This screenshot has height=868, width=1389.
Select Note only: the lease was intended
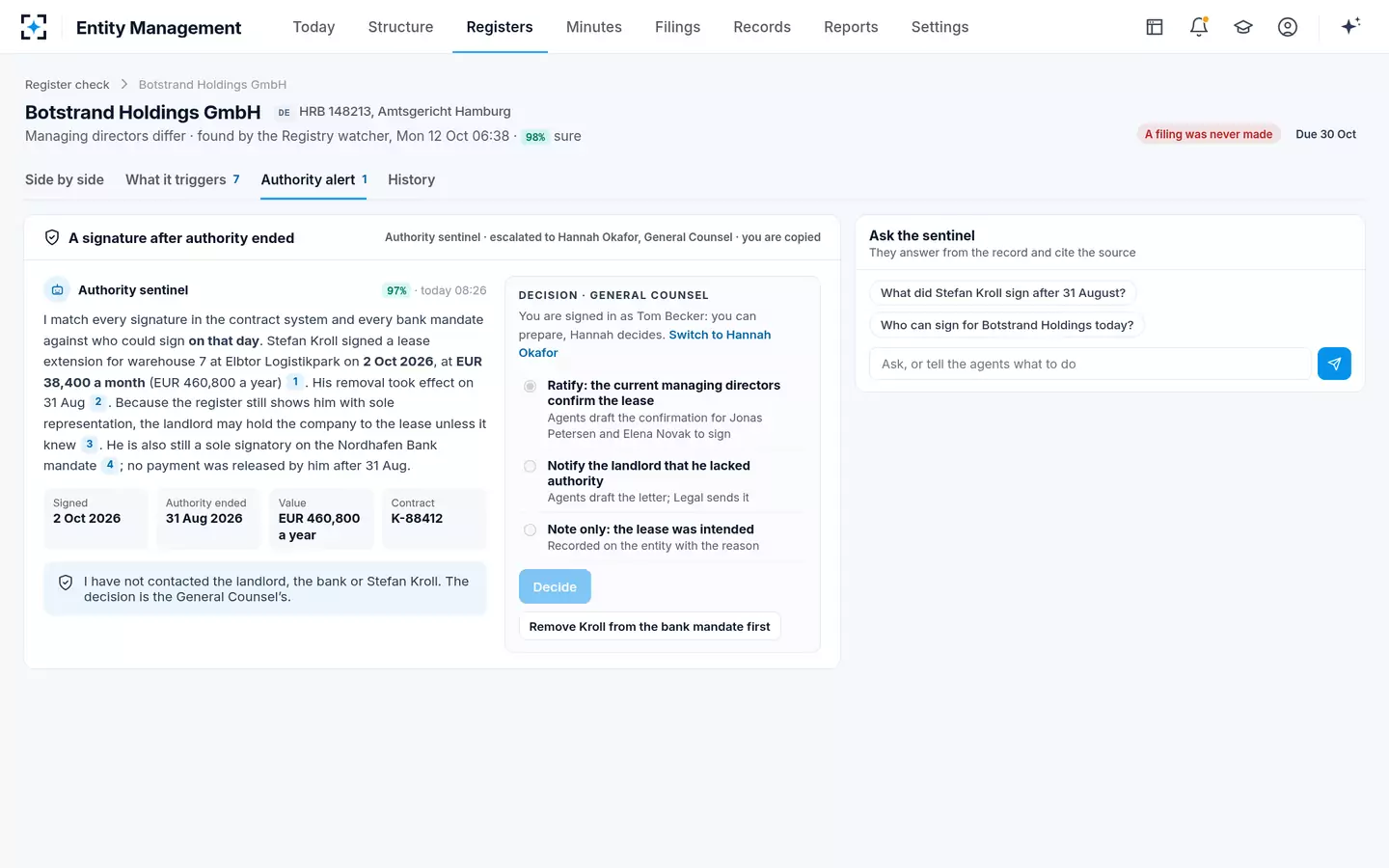530,529
